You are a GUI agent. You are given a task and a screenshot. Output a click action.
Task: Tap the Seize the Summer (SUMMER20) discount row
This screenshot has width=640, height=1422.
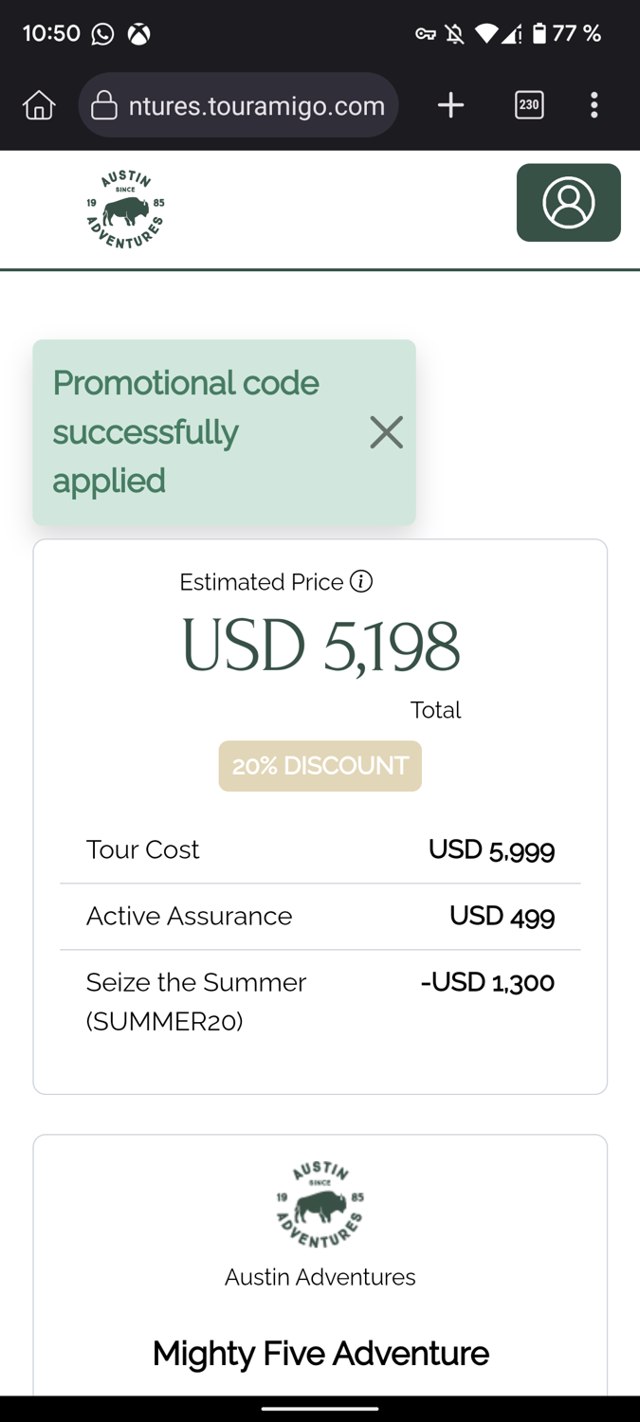click(320, 1001)
